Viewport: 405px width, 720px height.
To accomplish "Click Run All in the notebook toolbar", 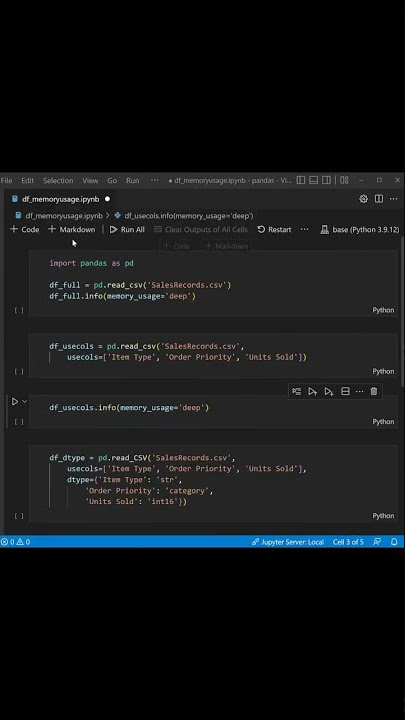I will point(127,229).
